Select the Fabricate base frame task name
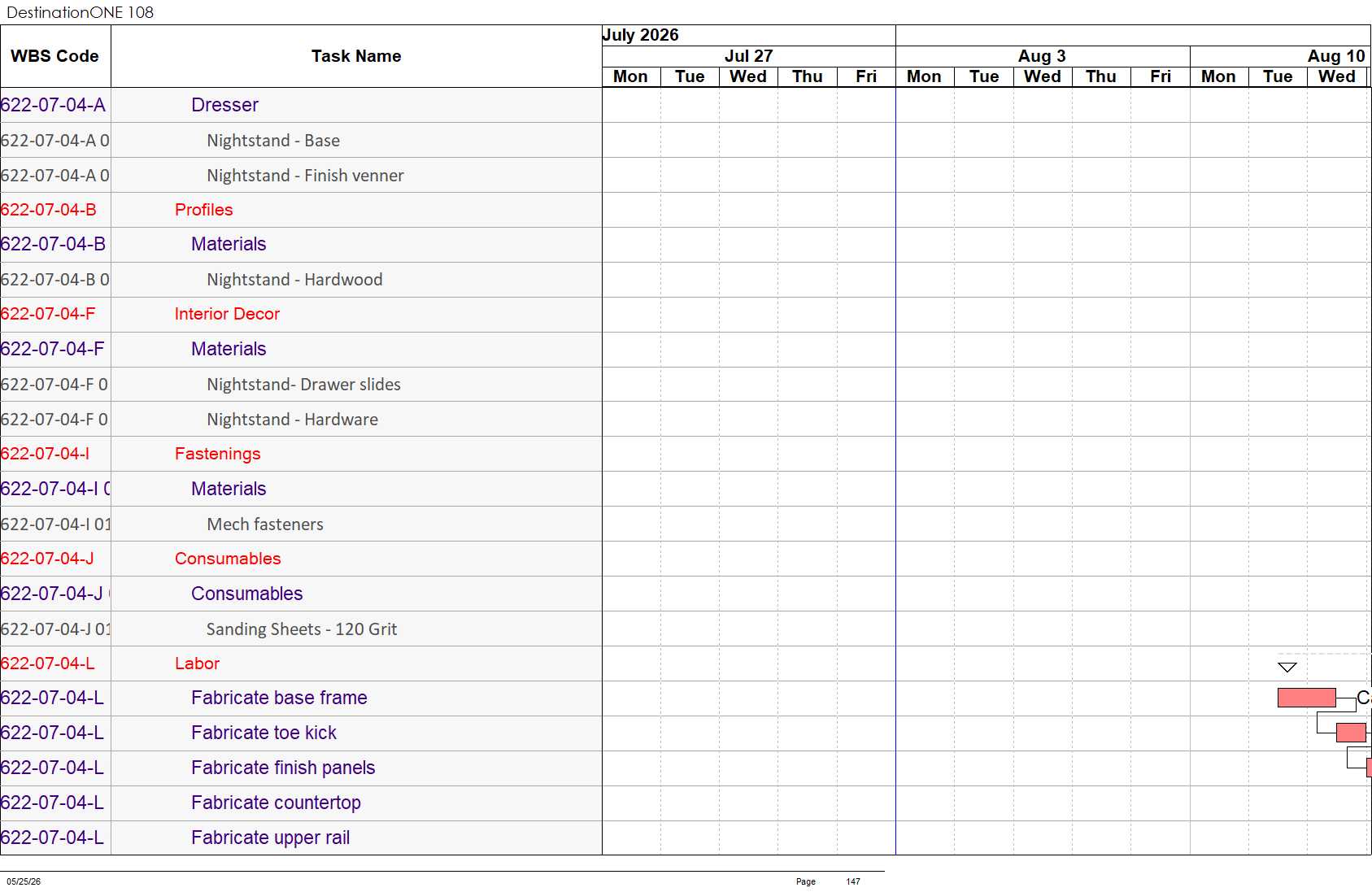The image size is (1372, 892). pyautogui.click(x=279, y=698)
